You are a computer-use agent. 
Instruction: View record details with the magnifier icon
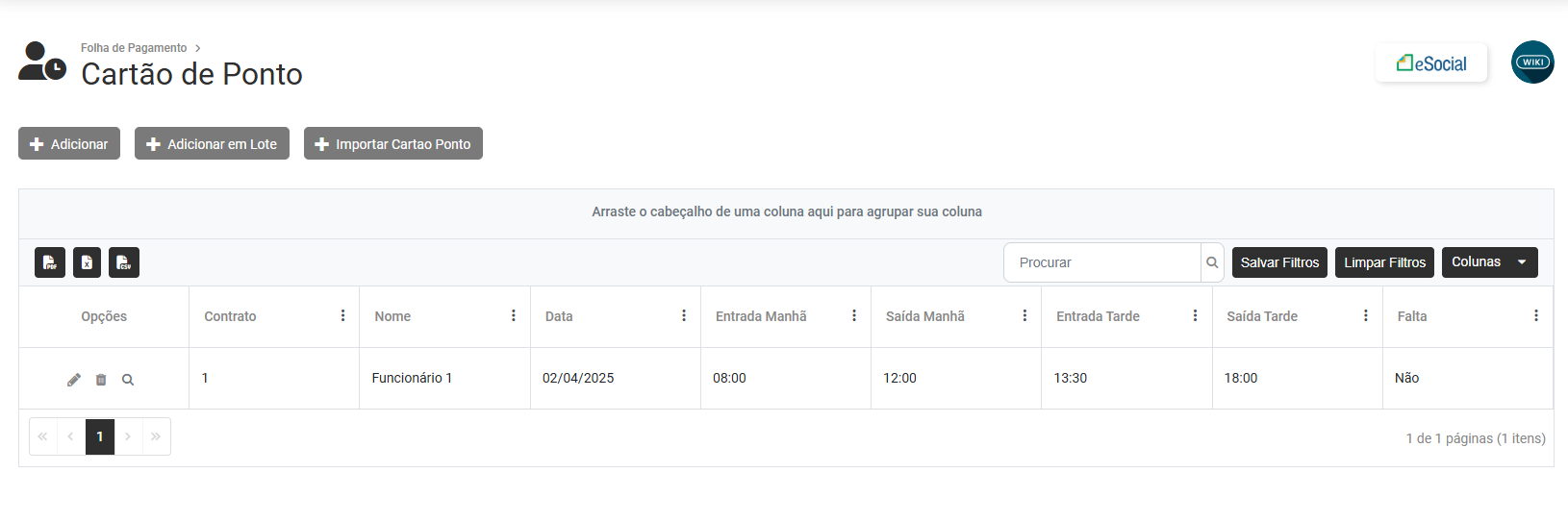pyautogui.click(x=128, y=380)
